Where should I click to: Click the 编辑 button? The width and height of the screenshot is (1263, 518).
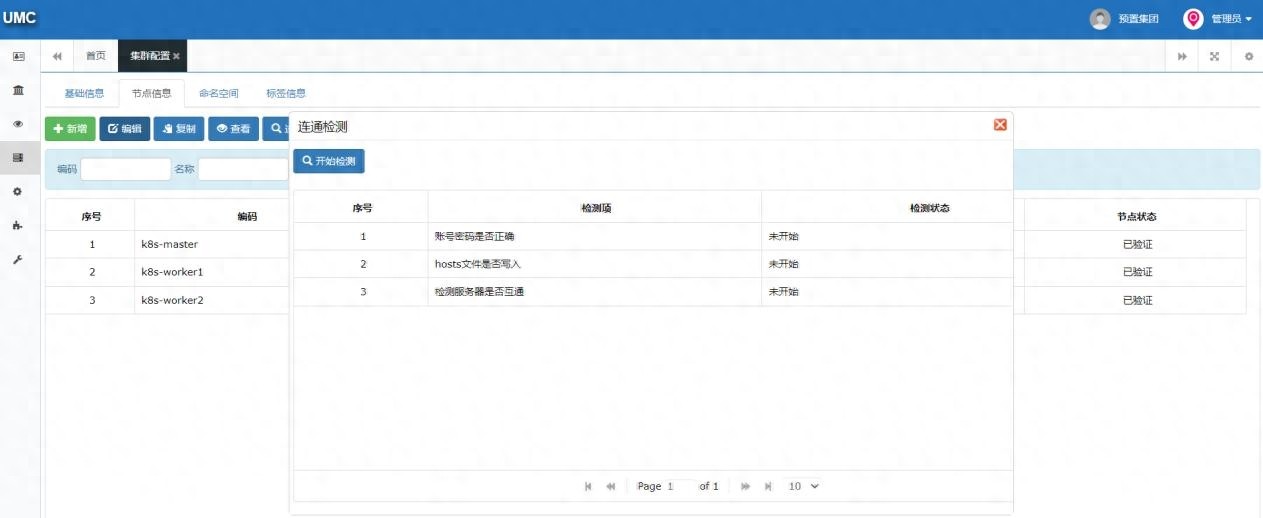pyautogui.click(x=125, y=129)
